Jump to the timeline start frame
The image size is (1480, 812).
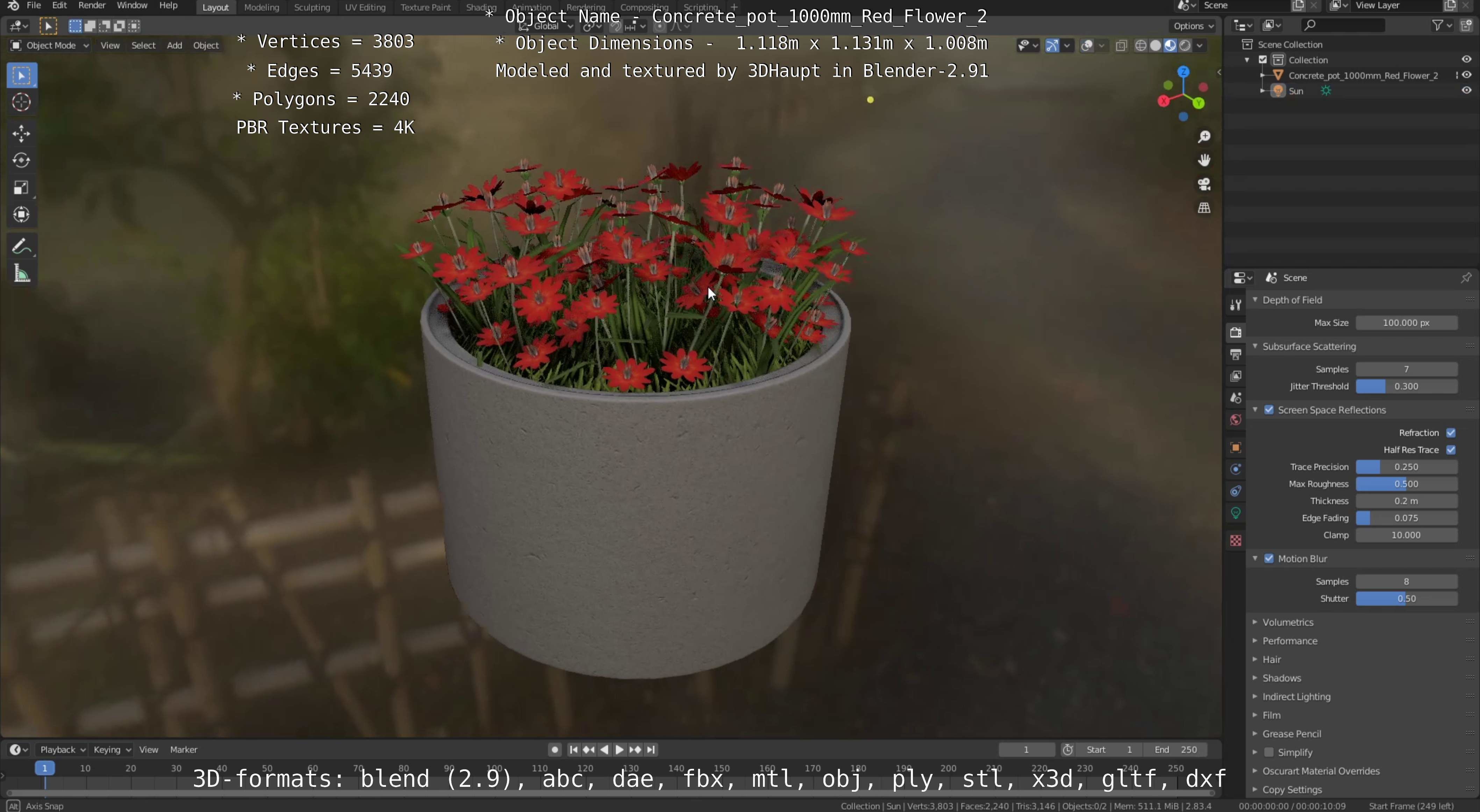click(x=573, y=750)
